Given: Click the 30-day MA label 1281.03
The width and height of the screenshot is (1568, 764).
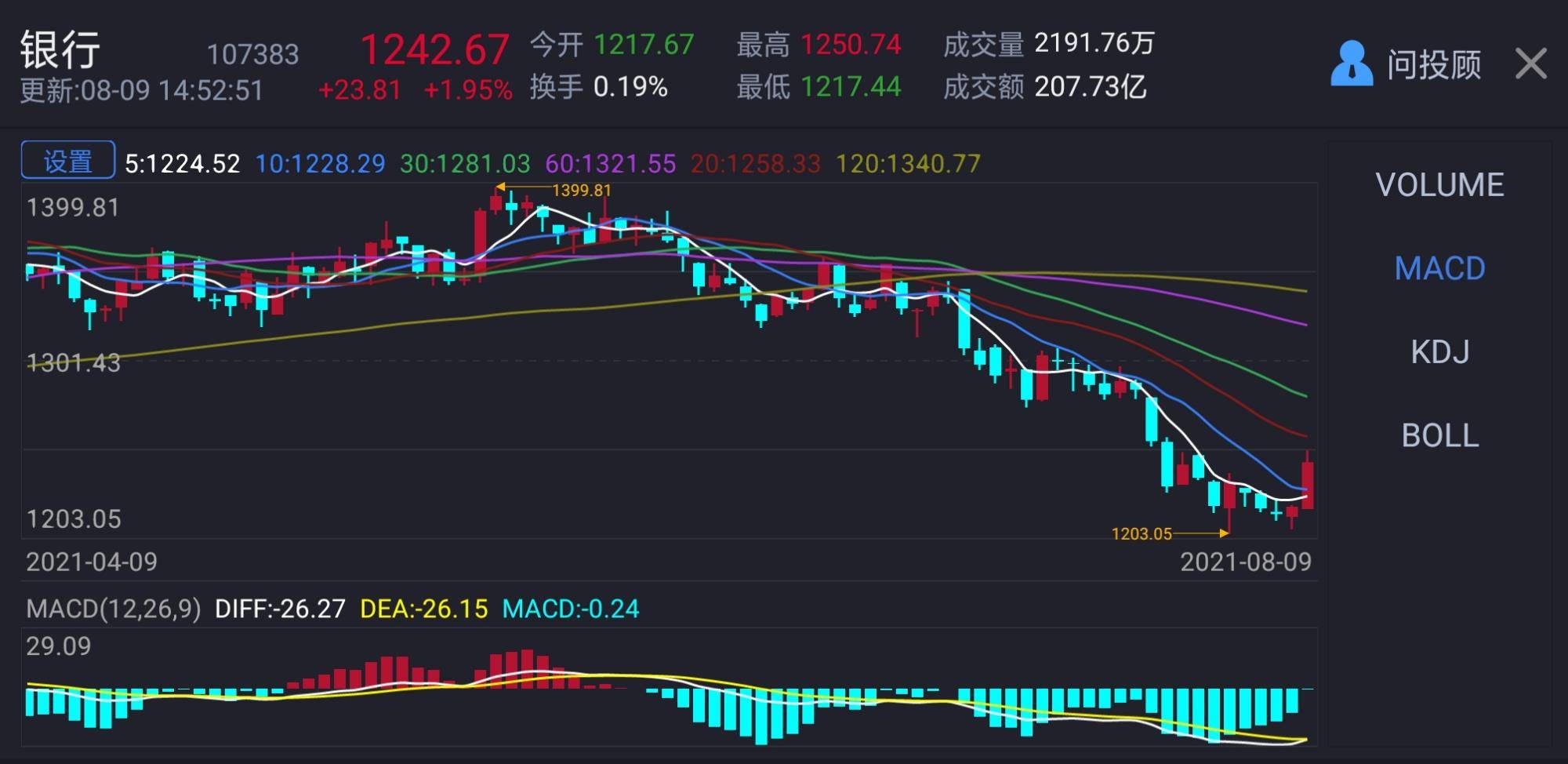Looking at the screenshot, I should 465,163.
